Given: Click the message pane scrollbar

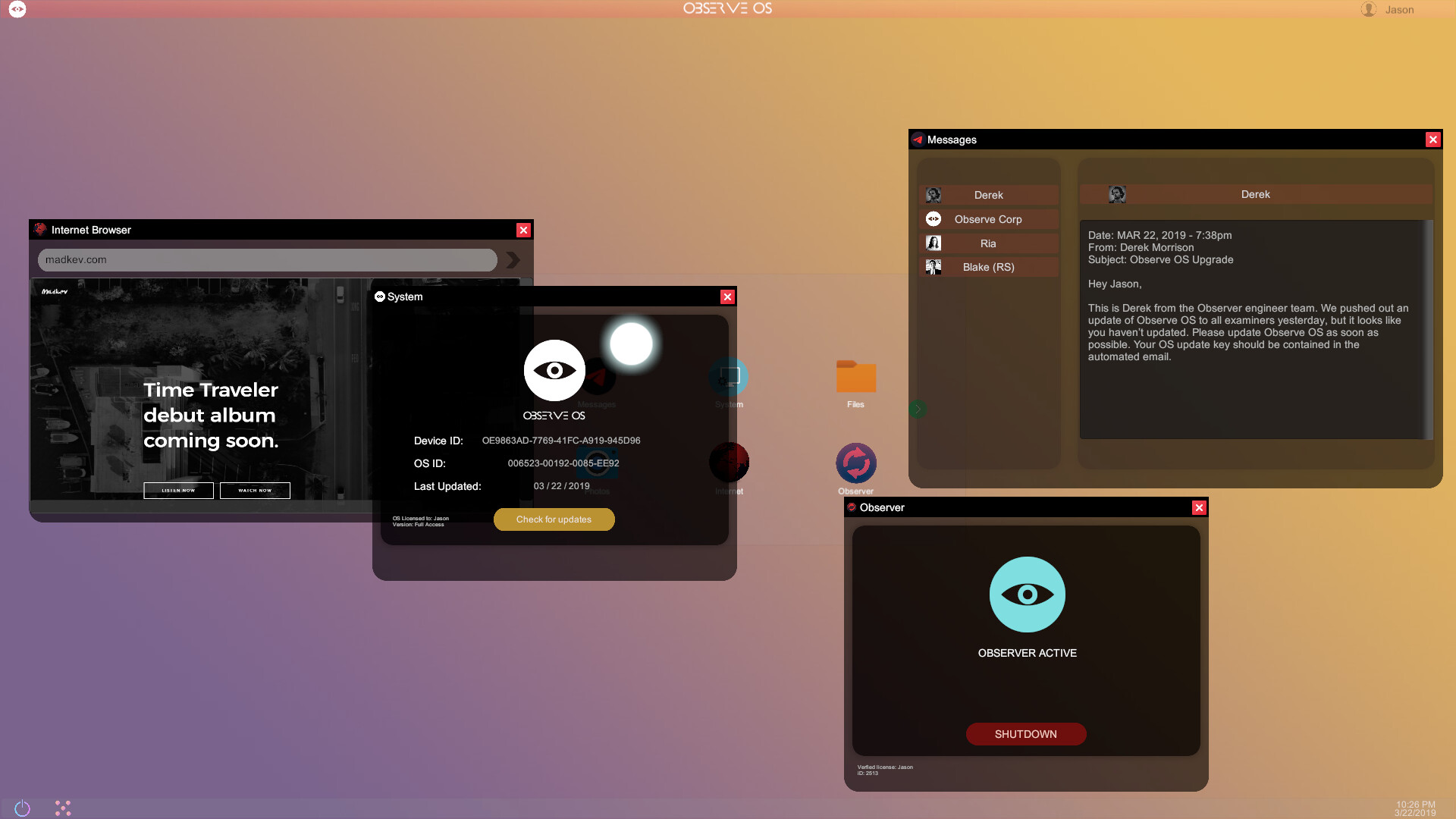Looking at the screenshot, I should point(1429,330).
